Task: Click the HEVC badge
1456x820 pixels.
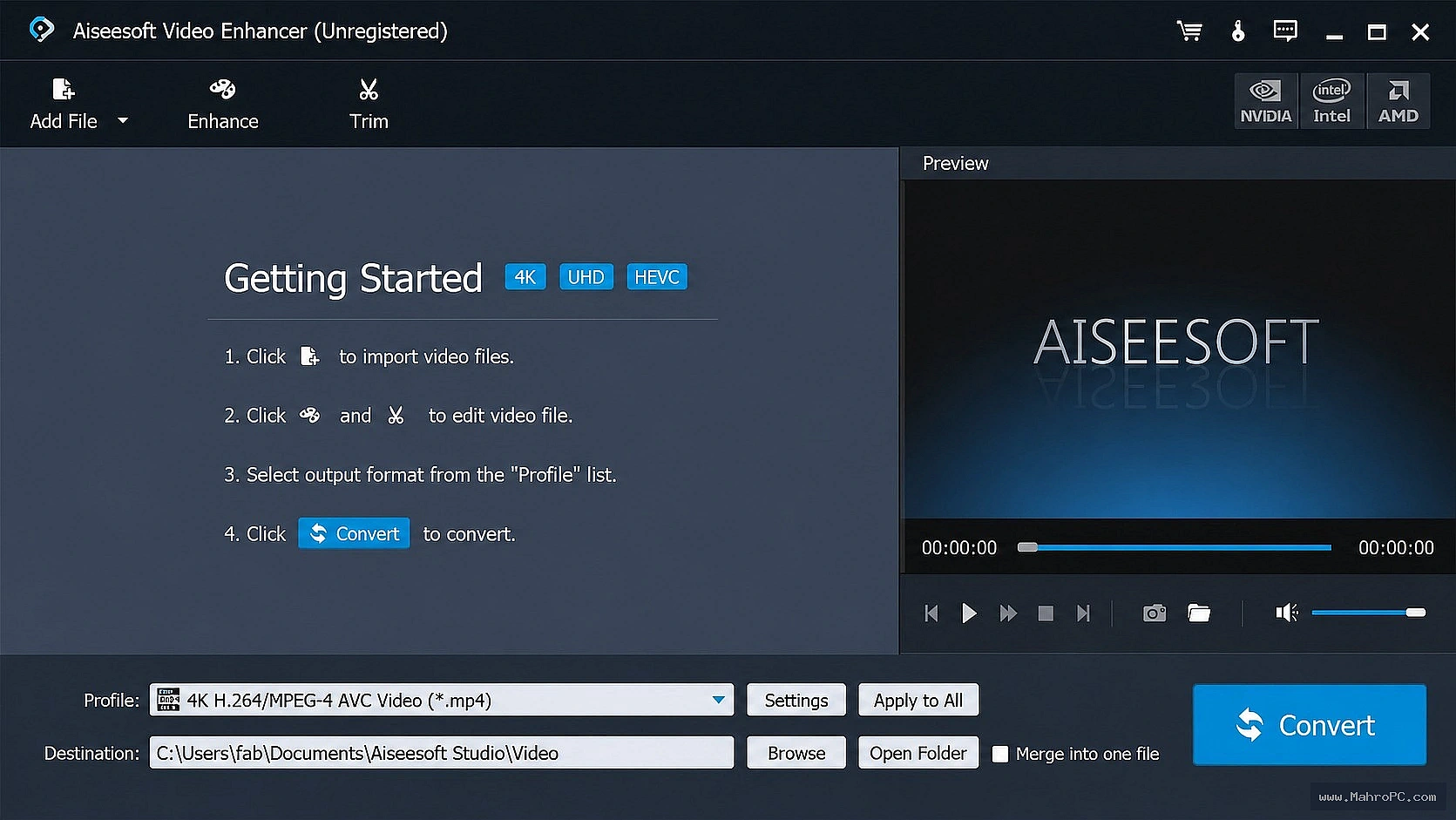Action: 657,277
